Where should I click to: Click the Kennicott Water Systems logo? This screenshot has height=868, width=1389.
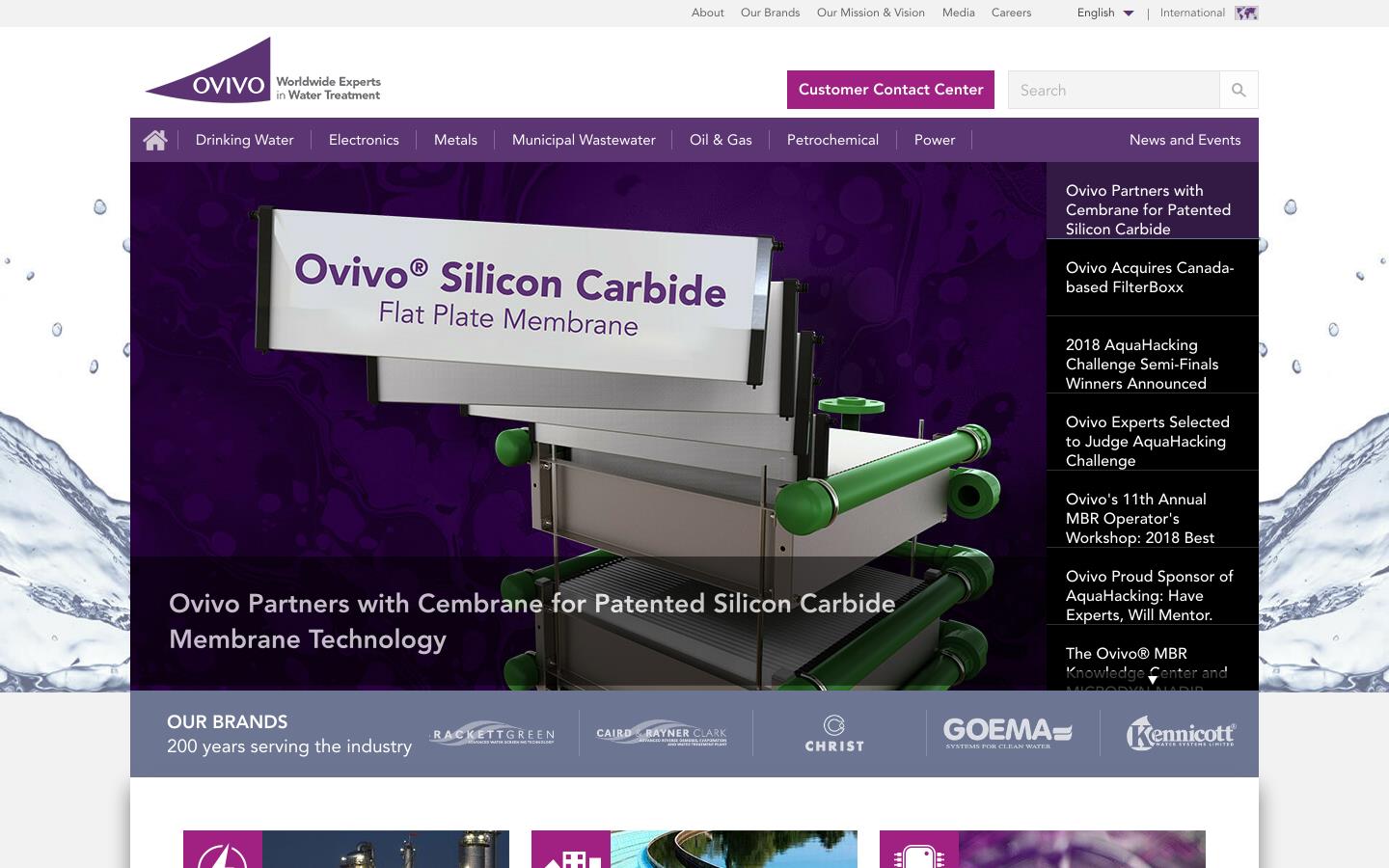tap(1182, 733)
